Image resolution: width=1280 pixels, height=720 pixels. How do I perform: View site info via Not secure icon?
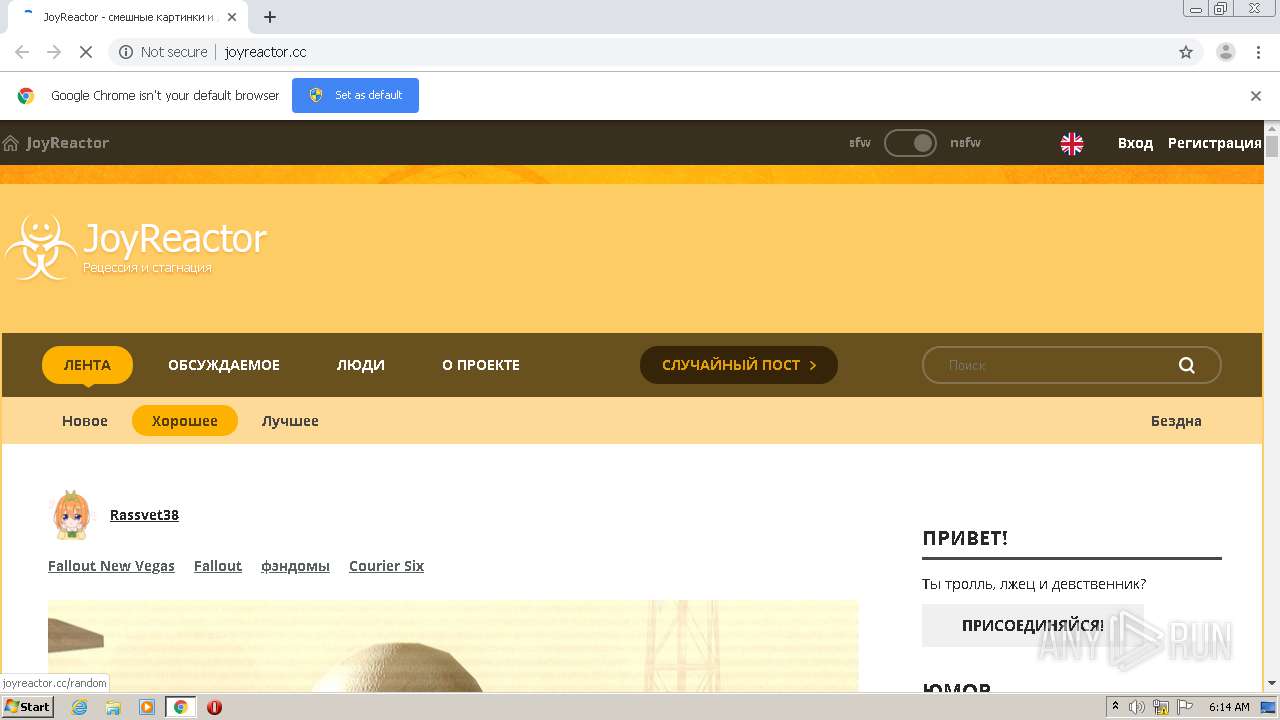tap(126, 52)
